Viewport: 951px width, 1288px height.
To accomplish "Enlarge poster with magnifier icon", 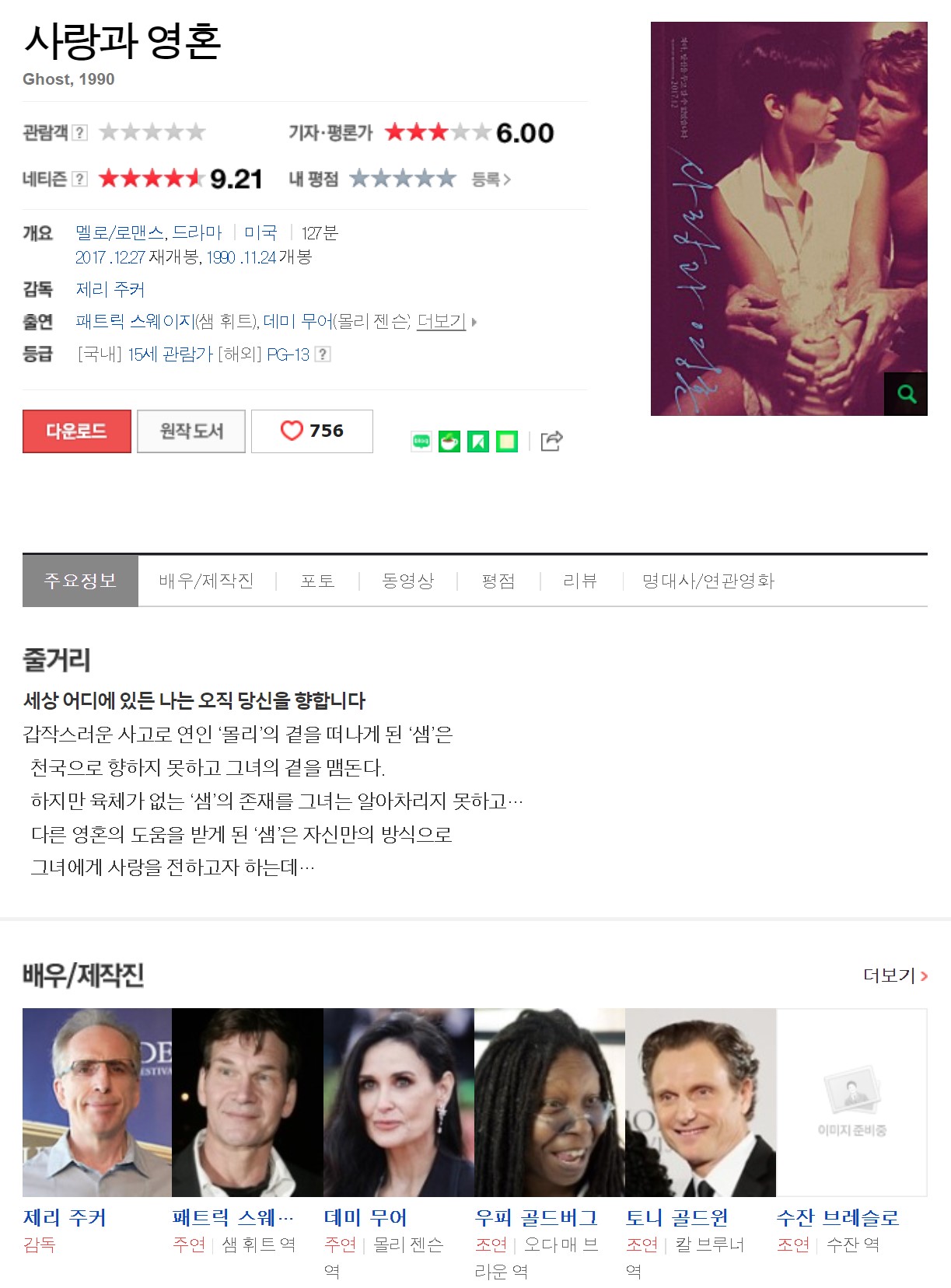I will tap(906, 394).
